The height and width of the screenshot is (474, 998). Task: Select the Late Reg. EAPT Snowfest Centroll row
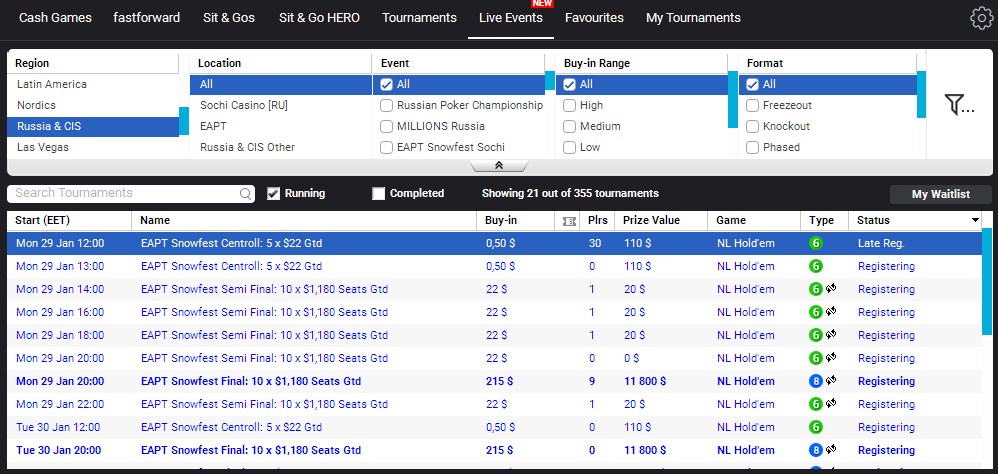[494, 243]
